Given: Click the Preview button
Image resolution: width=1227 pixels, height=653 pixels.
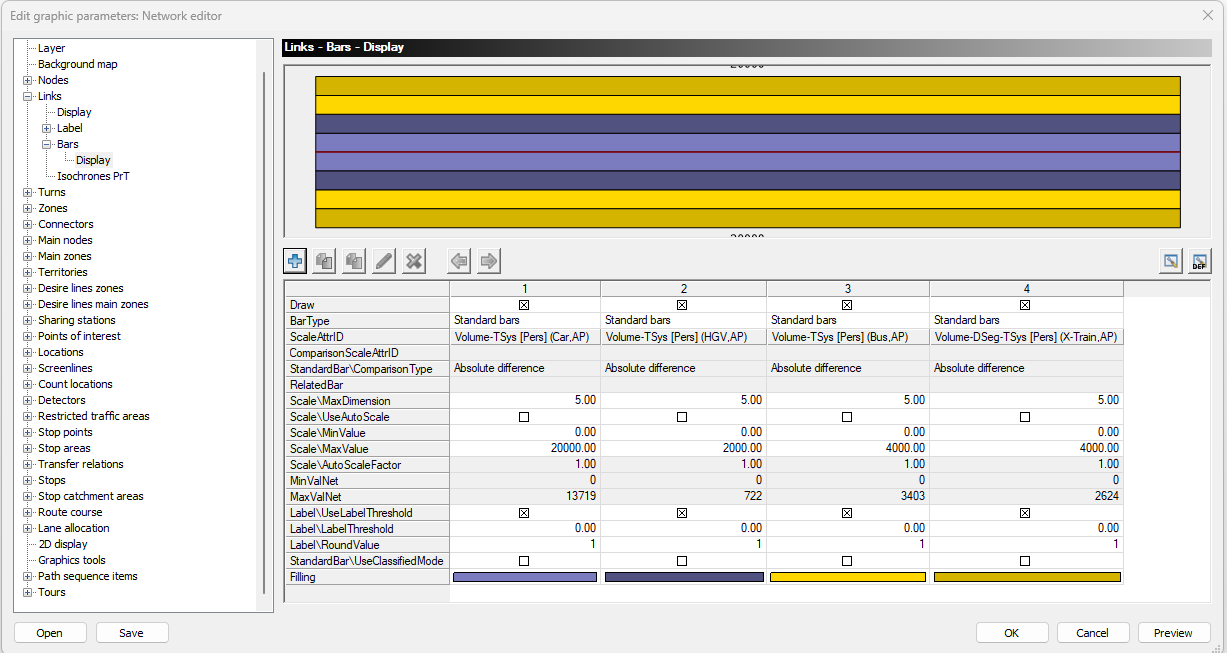Looking at the screenshot, I should [1173, 633].
